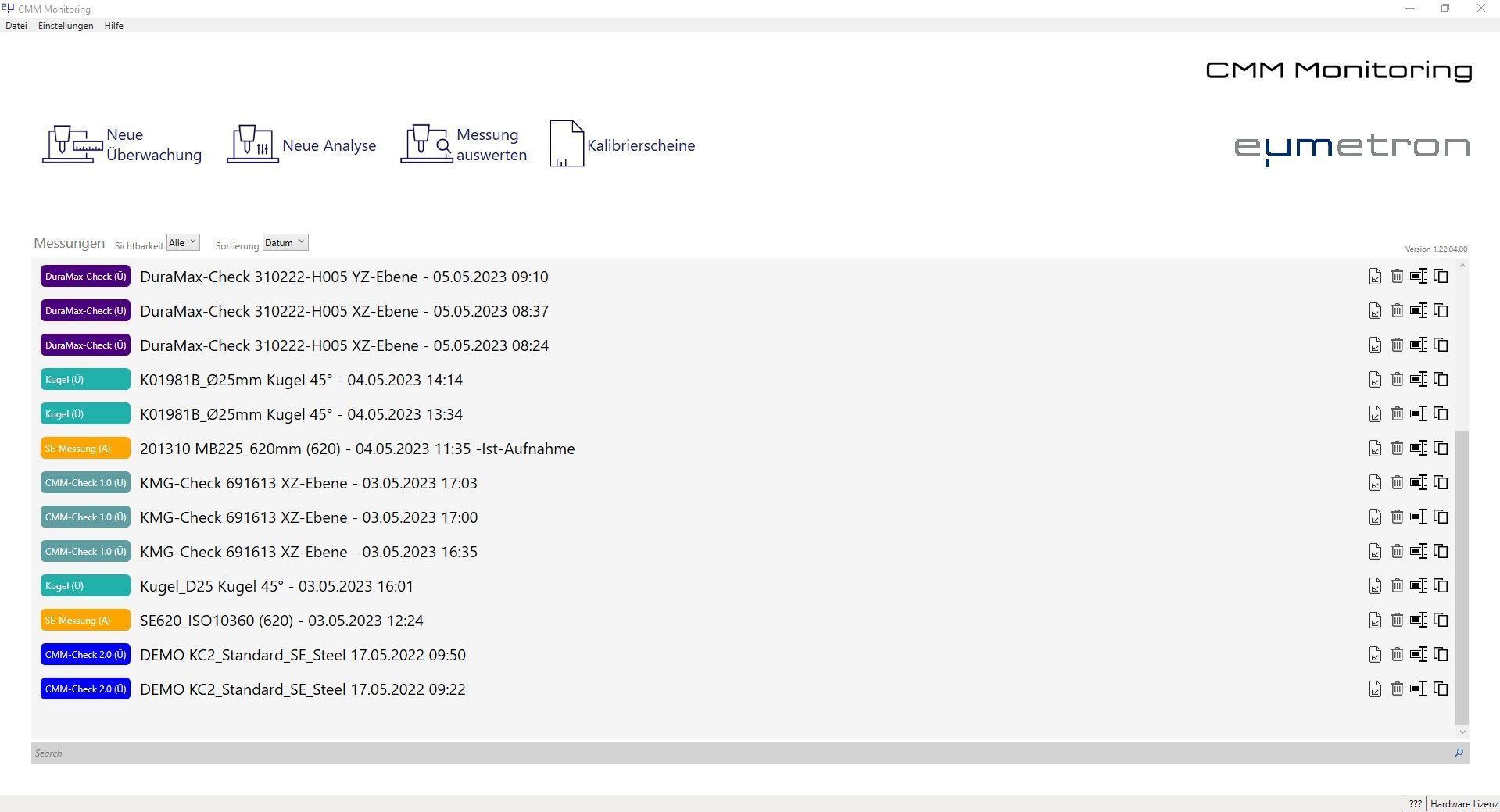Start a Neue Analyse

coord(302,145)
